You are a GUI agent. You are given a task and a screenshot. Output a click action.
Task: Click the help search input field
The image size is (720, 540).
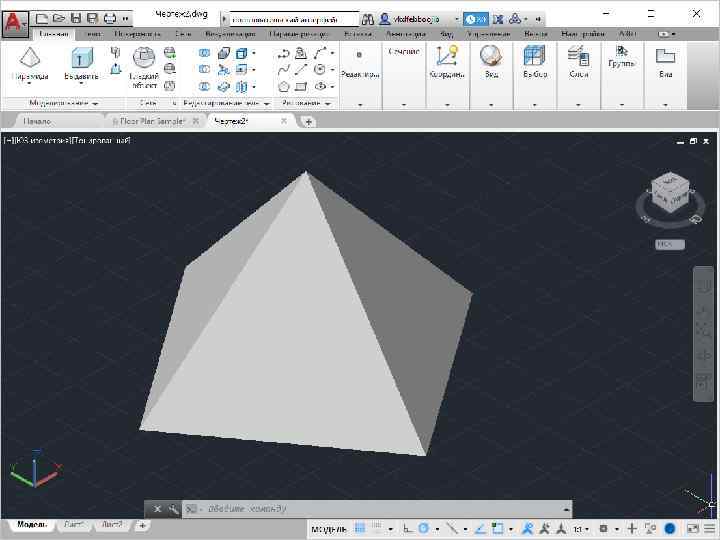[x=294, y=19]
